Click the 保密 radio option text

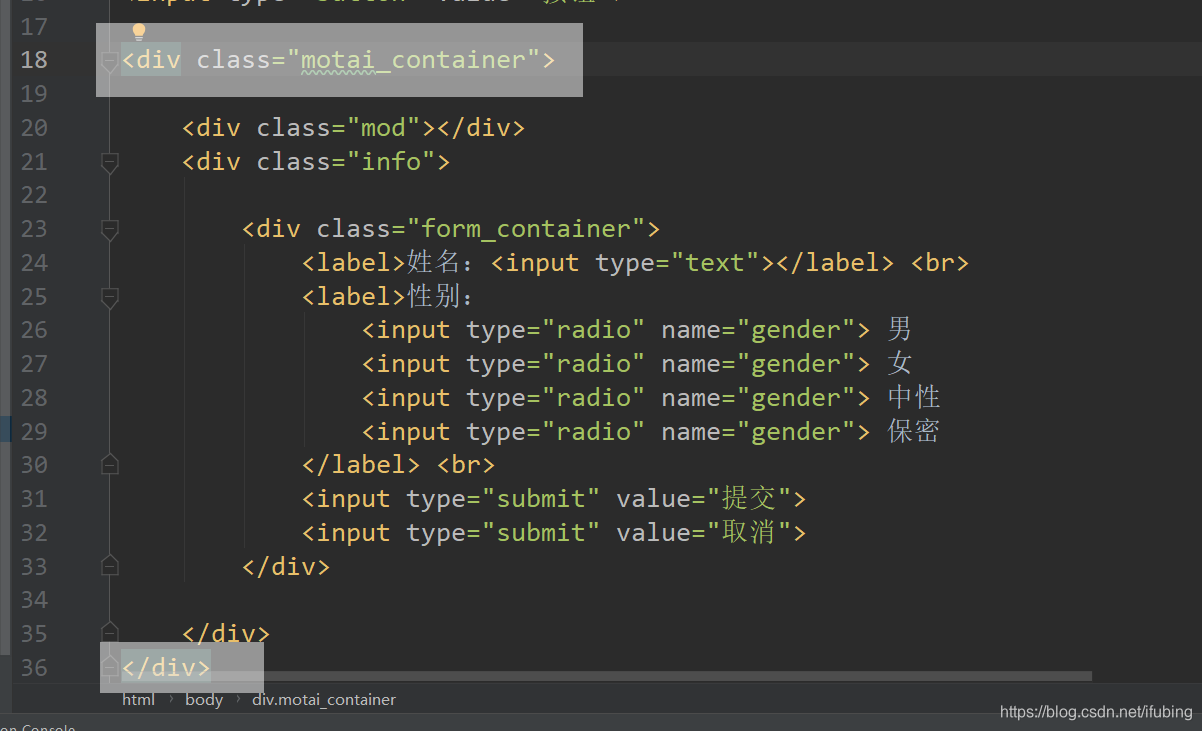tap(914, 432)
